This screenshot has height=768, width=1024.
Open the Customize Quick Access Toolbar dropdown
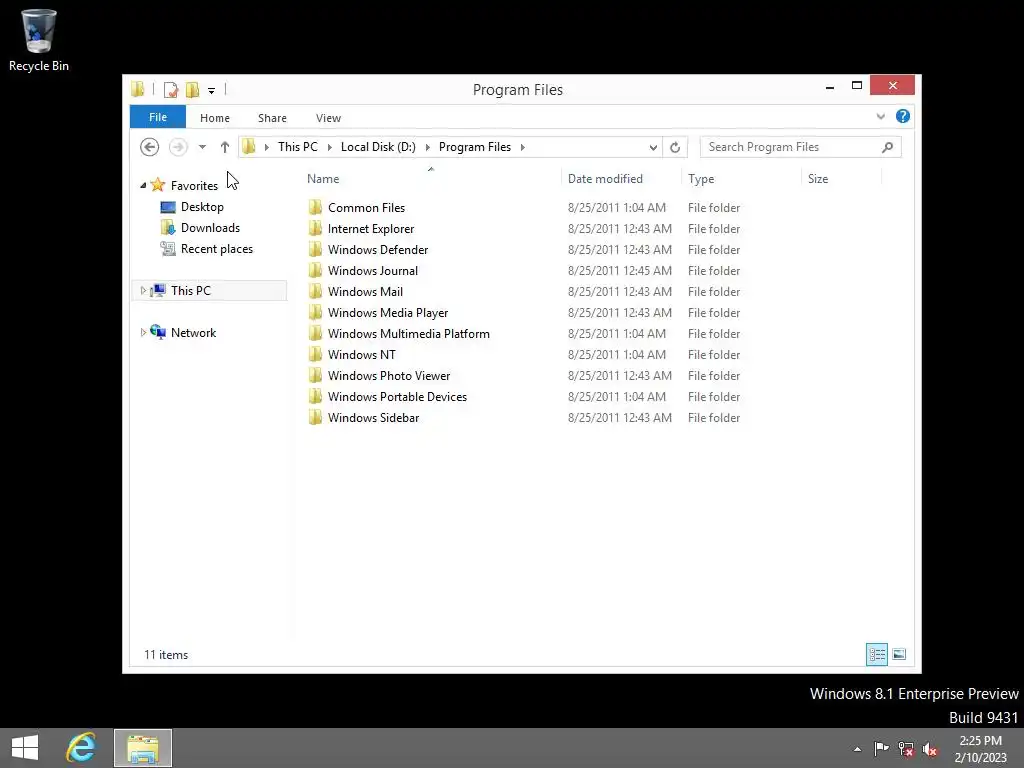point(212,91)
